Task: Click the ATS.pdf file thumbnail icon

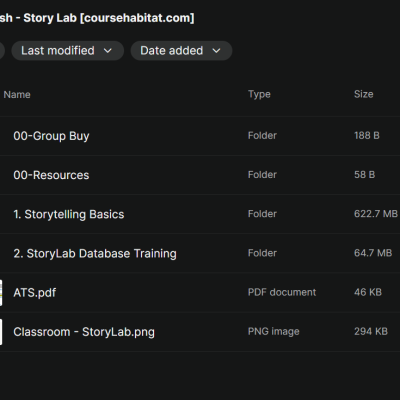Action: click(1, 293)
